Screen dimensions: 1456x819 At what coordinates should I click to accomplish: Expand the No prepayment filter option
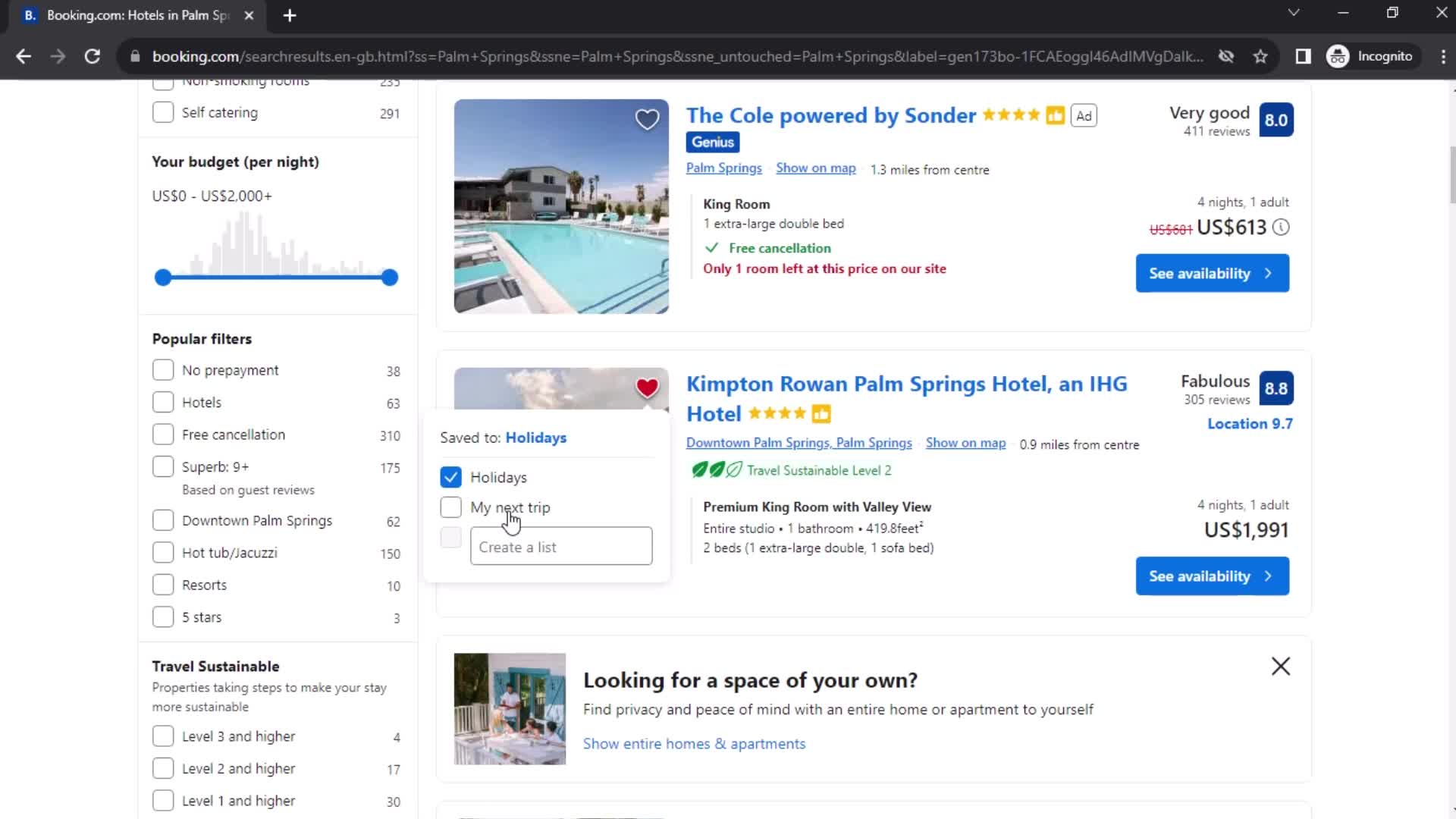click(x=163, y=370)
